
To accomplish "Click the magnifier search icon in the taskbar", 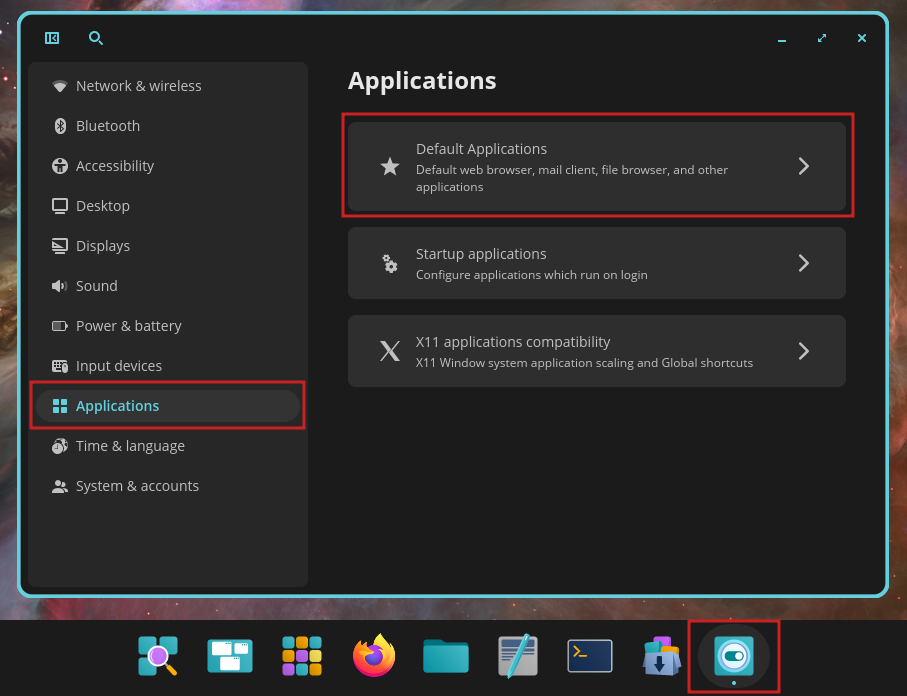I will coord(157,655).
